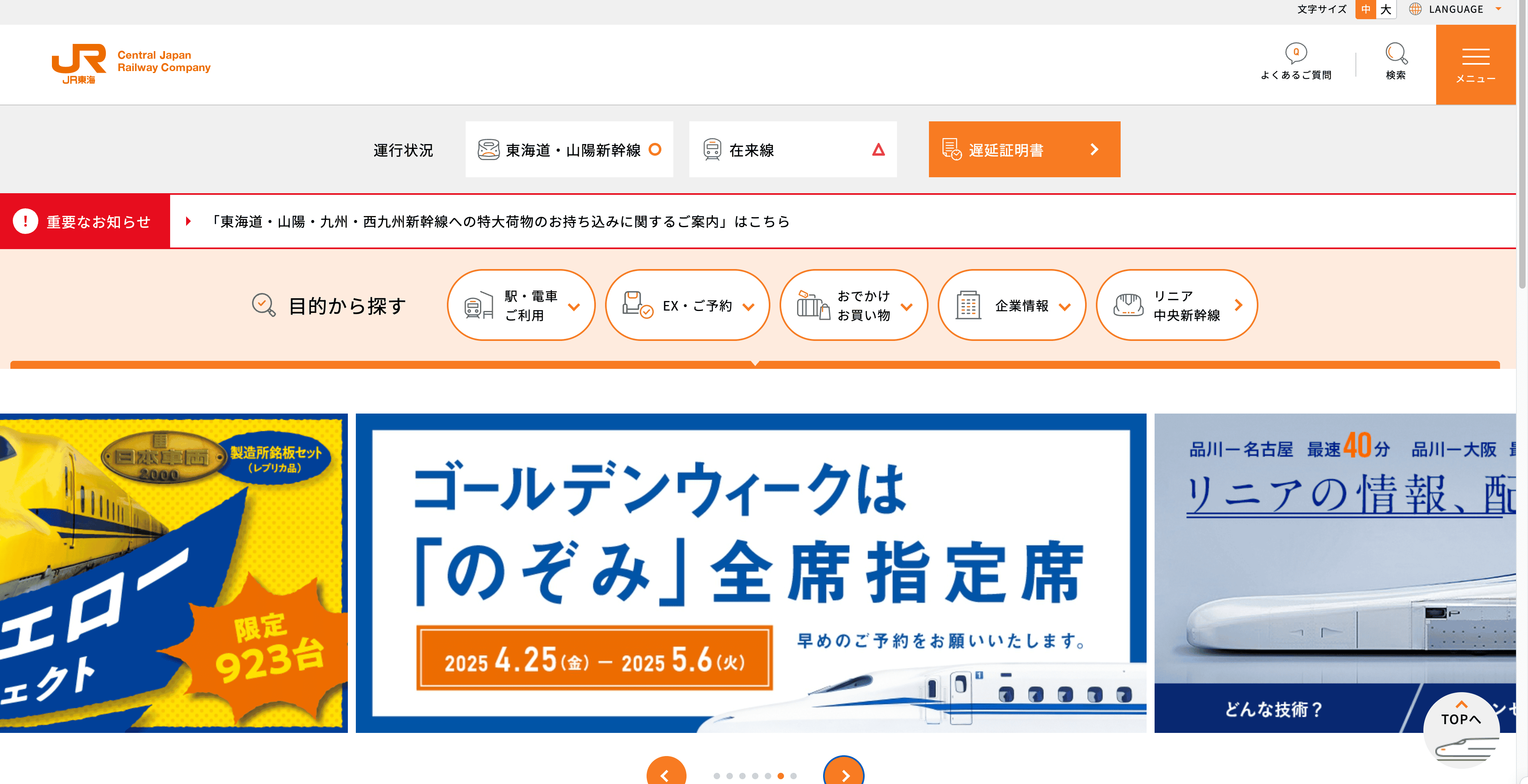Open the FAQ speech bubble icon

click(x=1296, y=53)
